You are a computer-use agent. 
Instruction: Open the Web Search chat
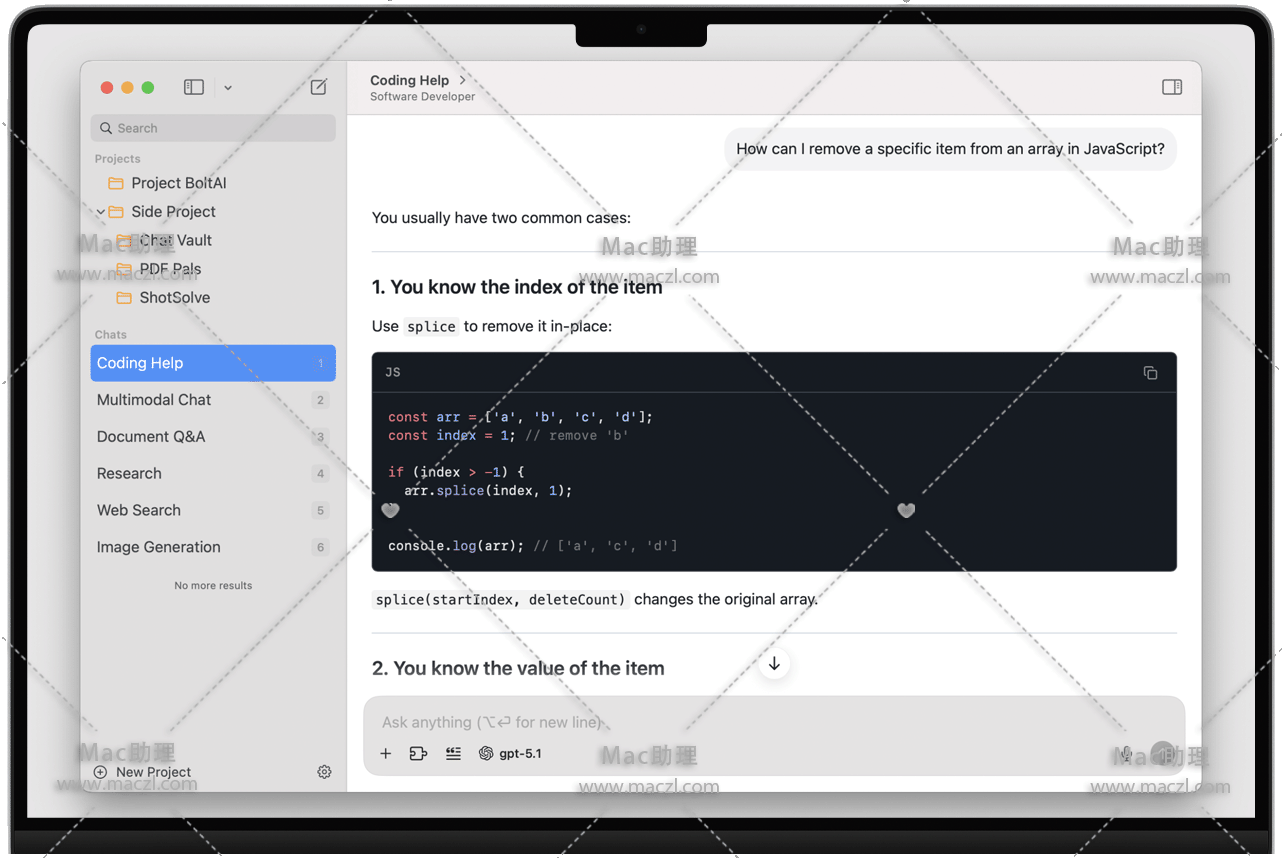(x=139, y=510)
